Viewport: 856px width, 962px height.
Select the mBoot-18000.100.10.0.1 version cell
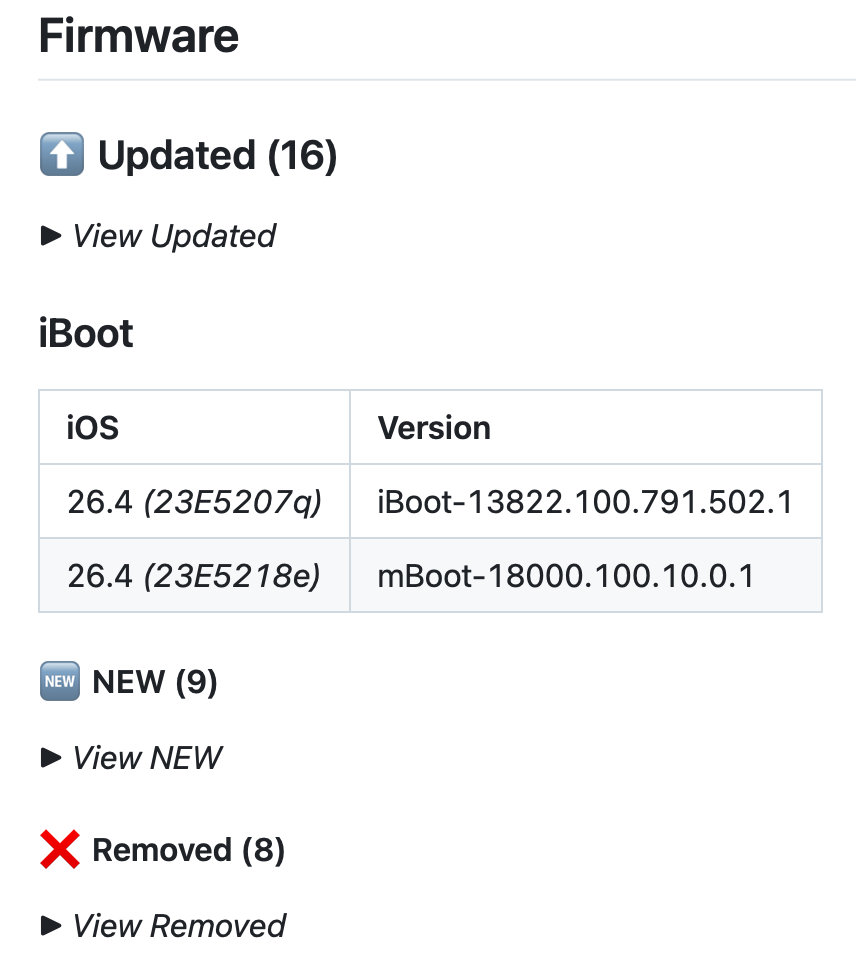[566, 576]
